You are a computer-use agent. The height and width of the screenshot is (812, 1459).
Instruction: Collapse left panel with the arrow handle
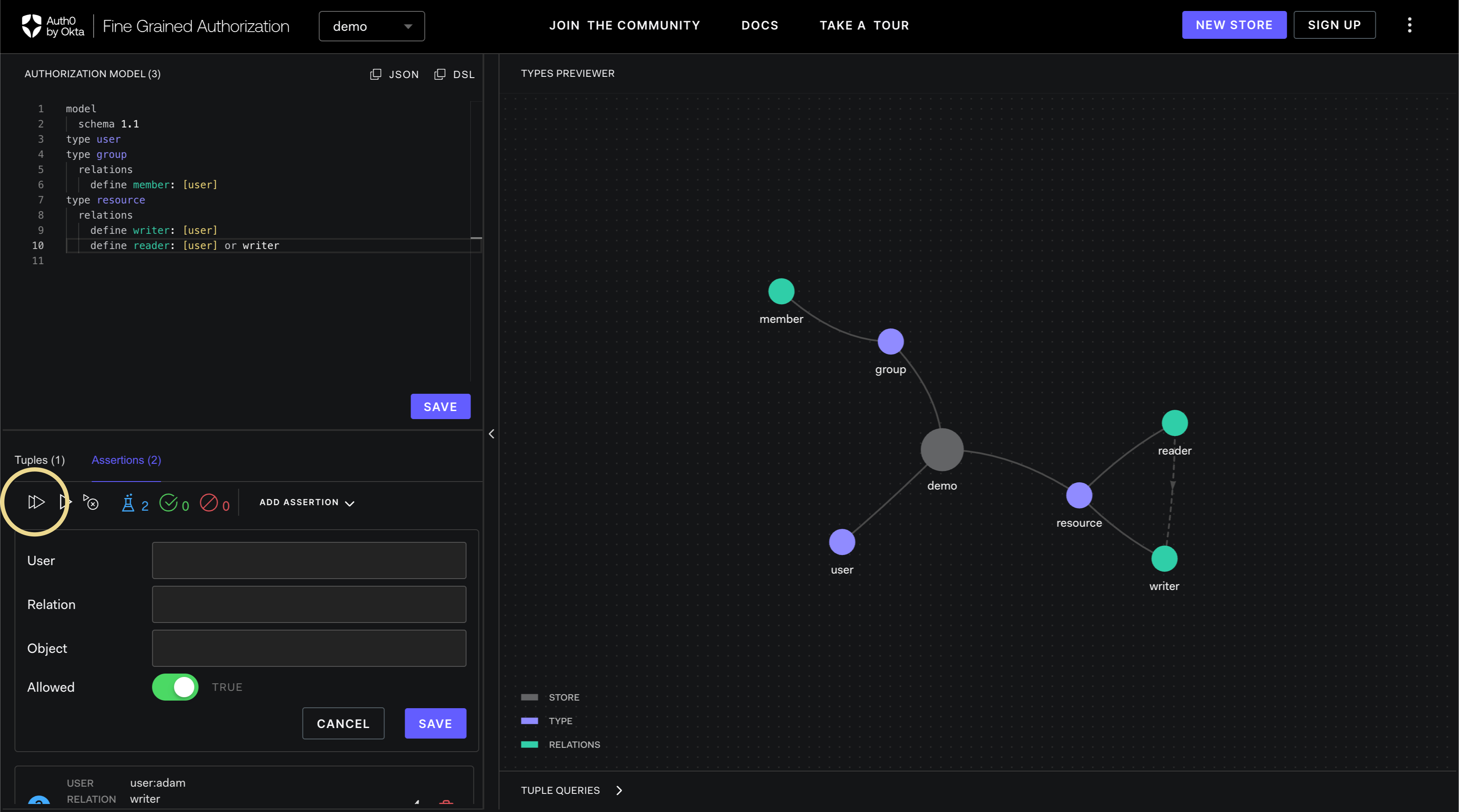pos(491,434)
